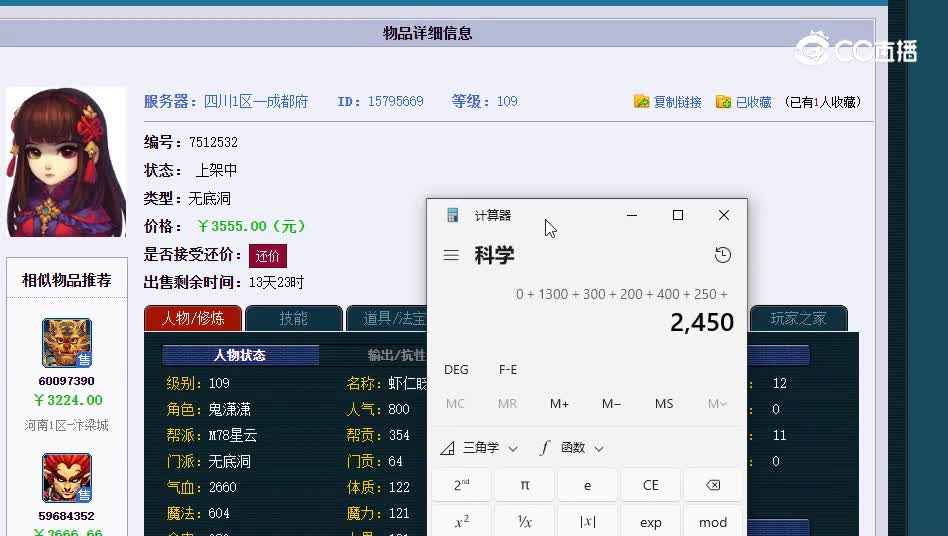This screenshot has width=948, height=536.
Task: Click item number 7512532
Action: point(213,142)
